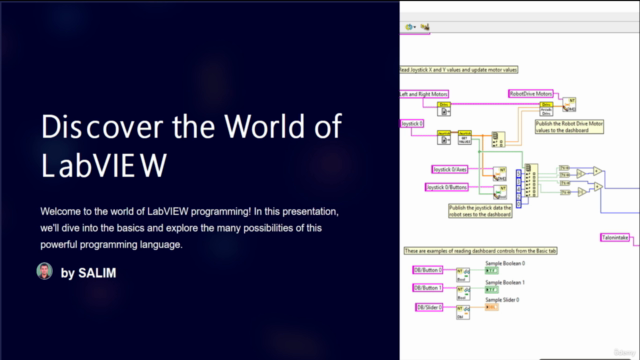Select the "Joystick 0/Axes" string constant

[x=450, y=169]
